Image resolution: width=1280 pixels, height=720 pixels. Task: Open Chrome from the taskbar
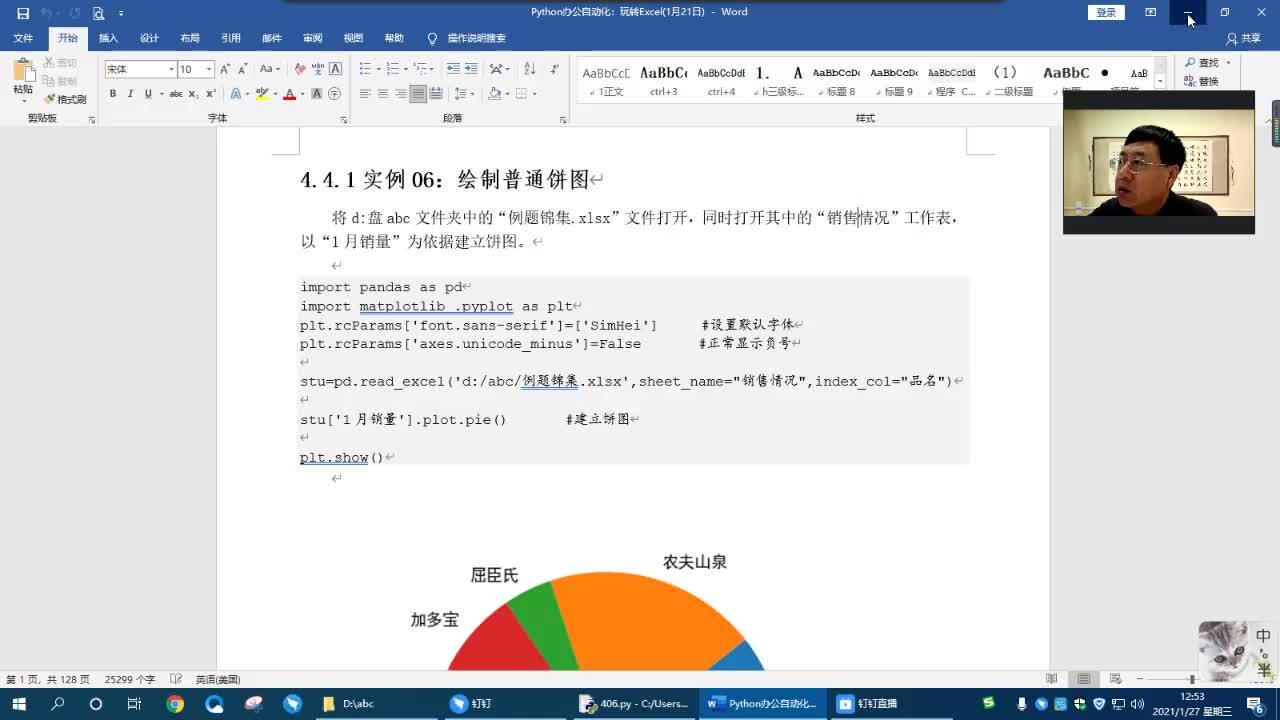[x=175, y=704]
